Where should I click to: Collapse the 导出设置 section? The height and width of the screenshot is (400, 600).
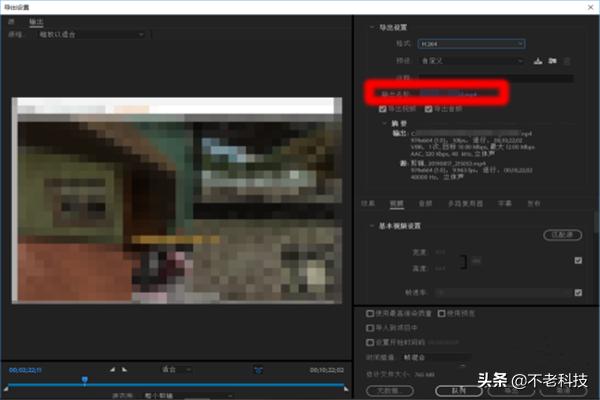tap(371, 28)
